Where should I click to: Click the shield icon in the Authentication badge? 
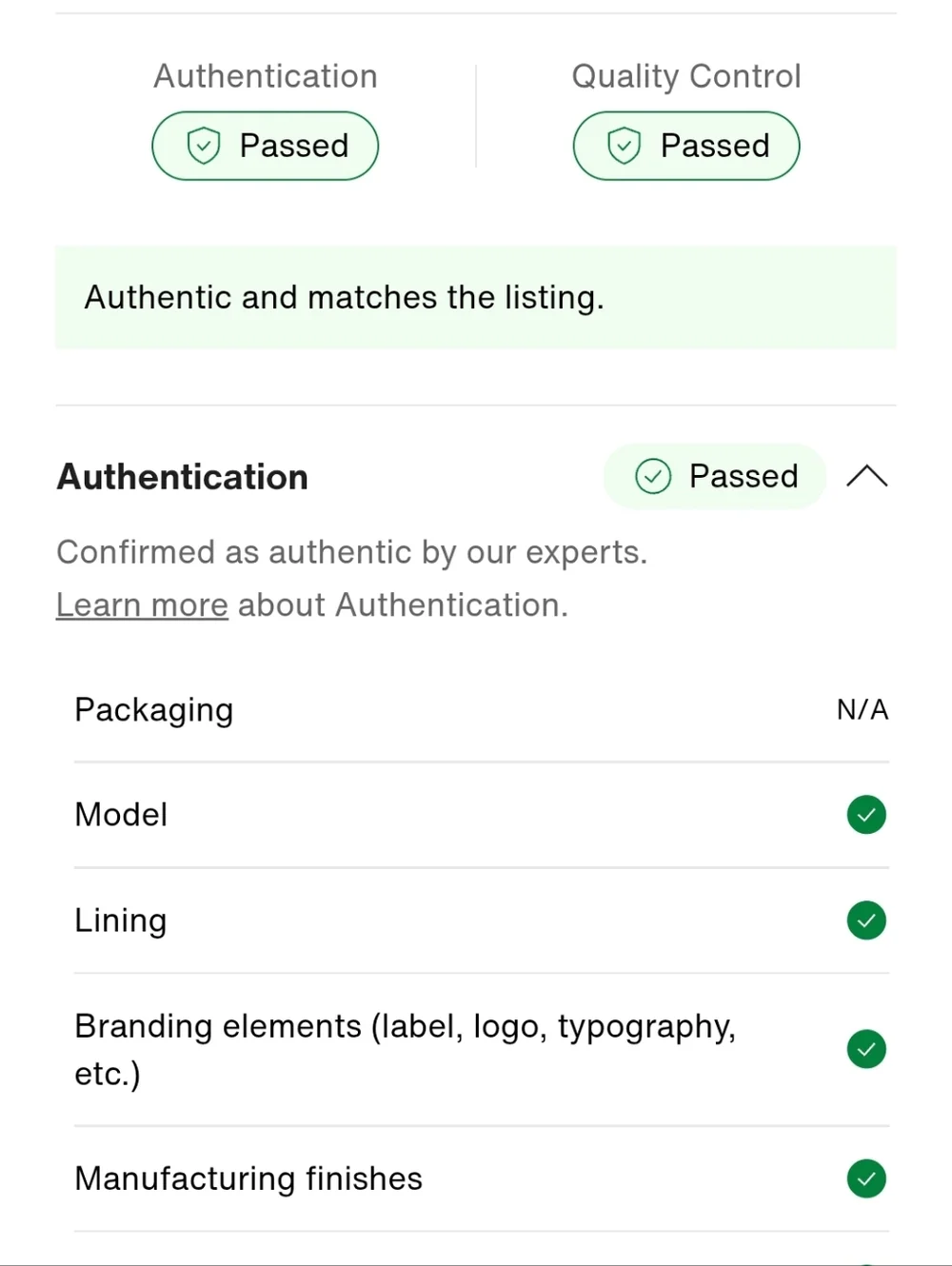204,146
